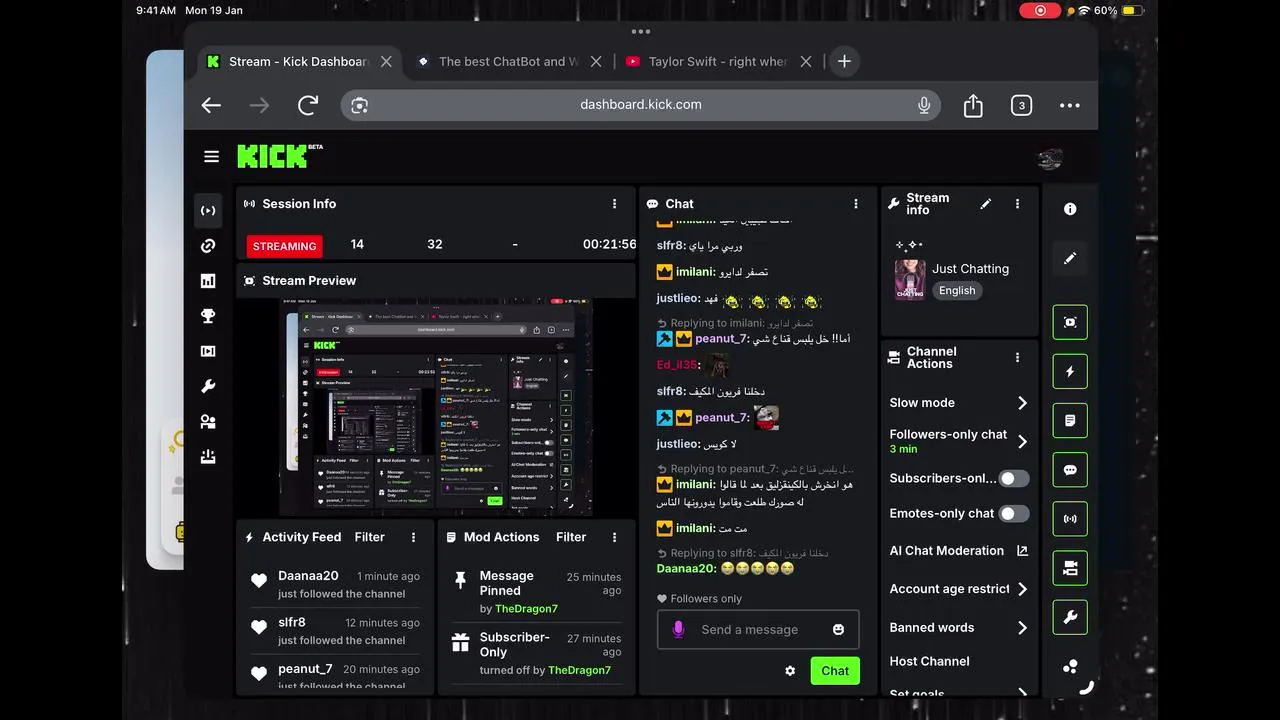Open Session Info three-dot menu
This screenshot has width=1280, height=720.
614,204
